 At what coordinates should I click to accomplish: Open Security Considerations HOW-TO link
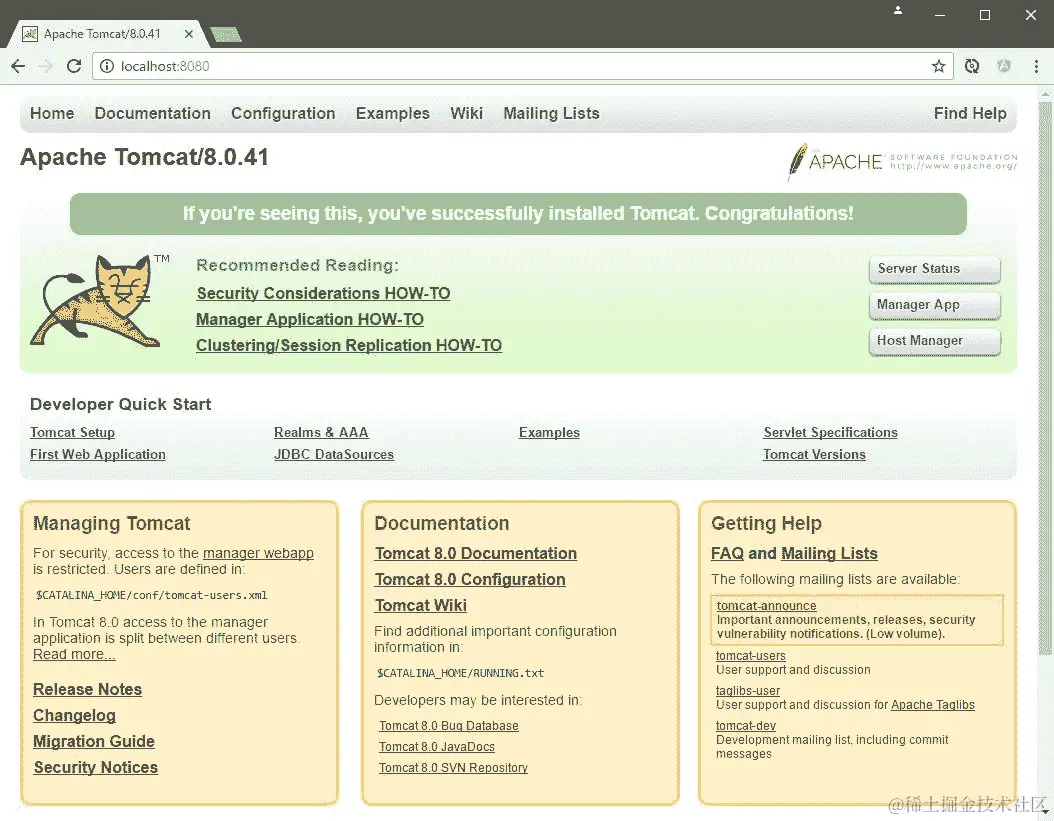[x=323, y=294]
